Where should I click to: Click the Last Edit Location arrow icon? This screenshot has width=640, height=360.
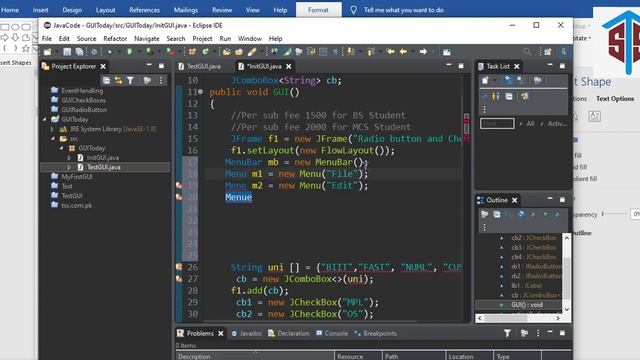(x=391, y=52)
